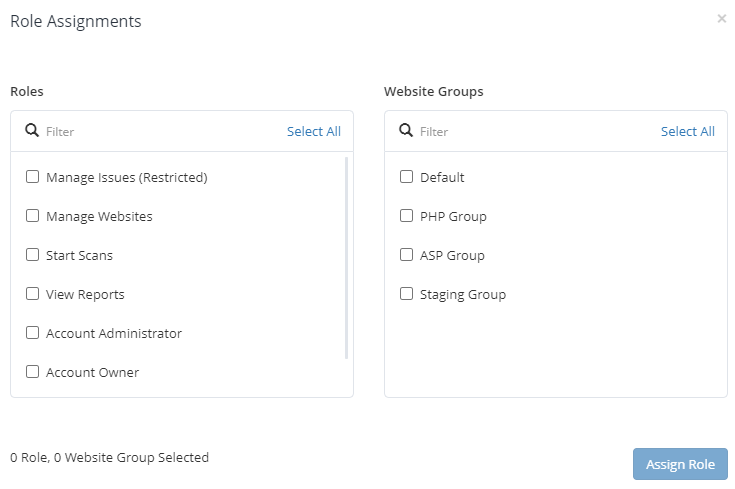Viewport: 735px width, 489px height.
Task: Toggle the Account Owner role checkbox
Action: (33, 372)
